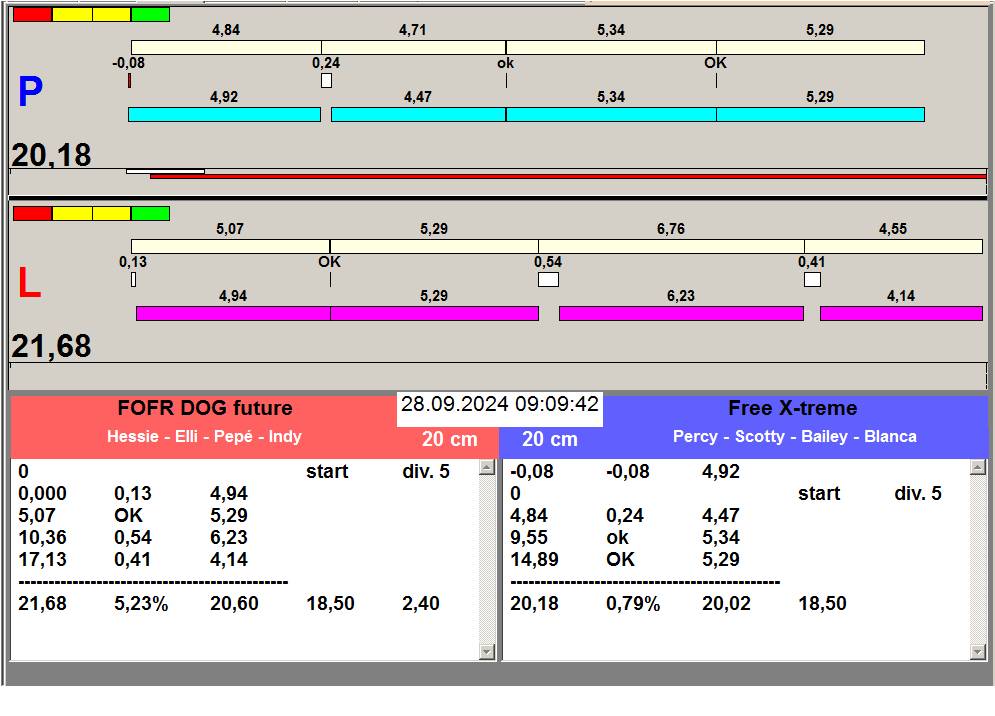Click the green start light in lane P
995x716 pixels.
pyautogui.click(x=150, y=15)
